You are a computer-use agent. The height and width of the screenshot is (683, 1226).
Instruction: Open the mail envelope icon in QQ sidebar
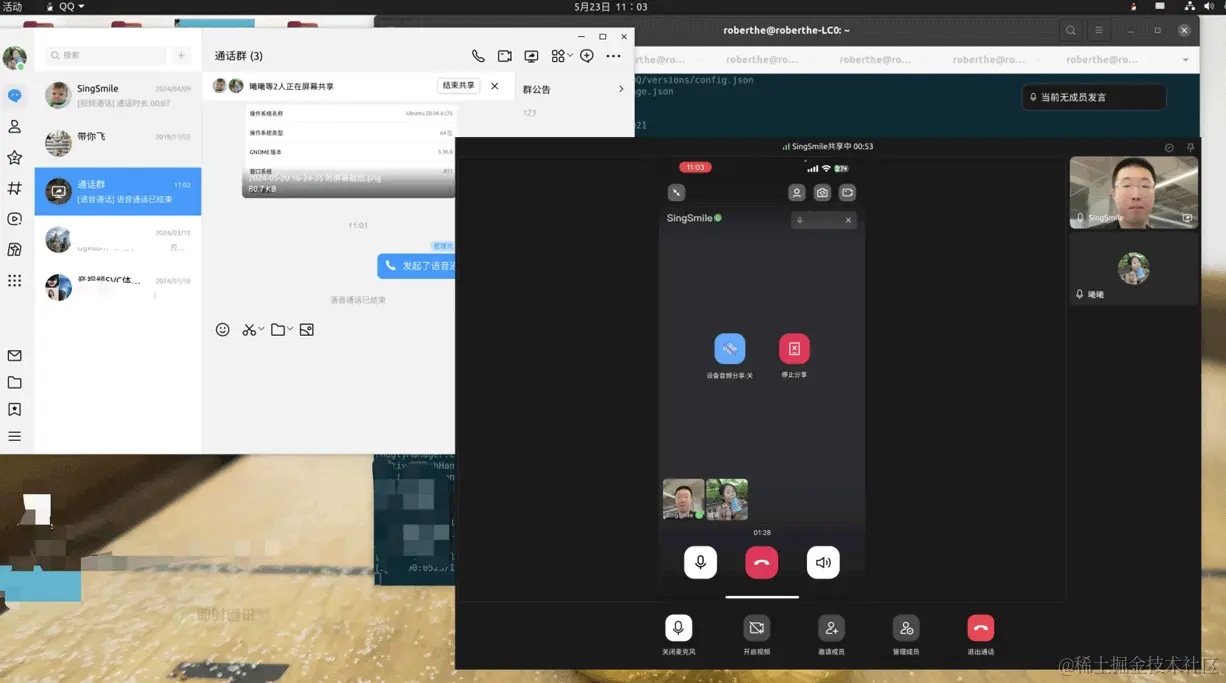14,356
